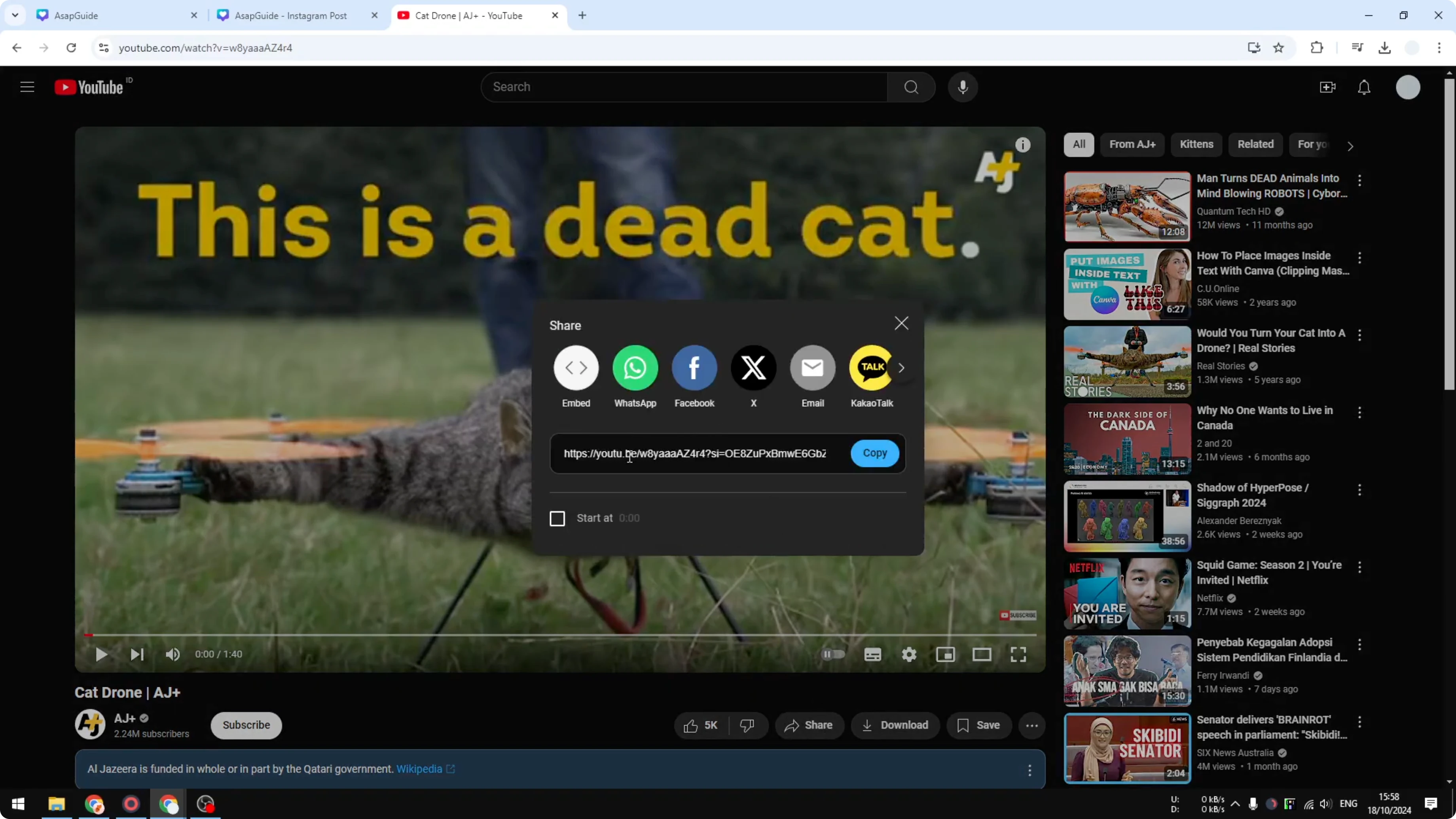Copy the video share link
This screenshot has width=1456, height=819.
click(x=874, y=453)
